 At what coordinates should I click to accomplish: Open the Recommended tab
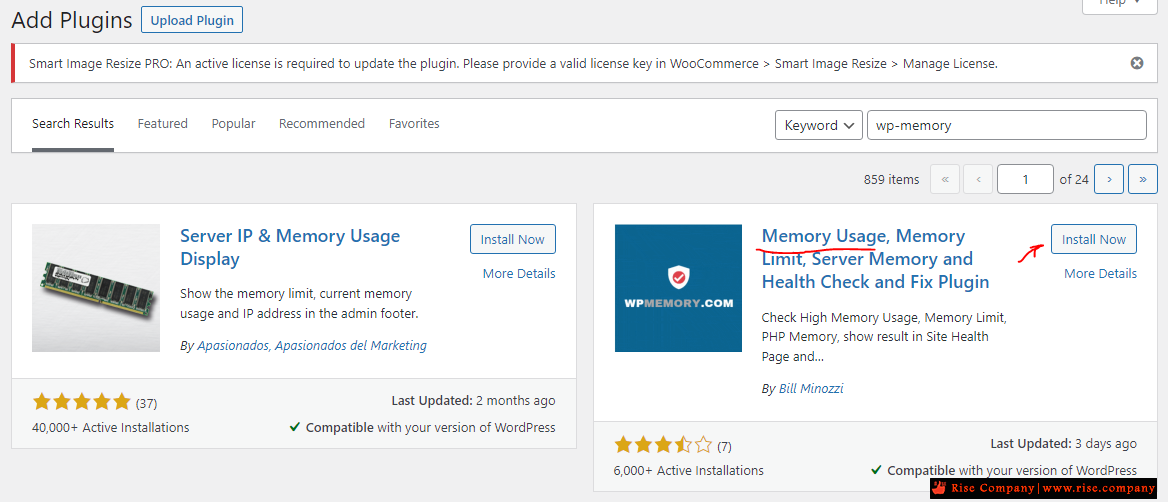(322, 124)
